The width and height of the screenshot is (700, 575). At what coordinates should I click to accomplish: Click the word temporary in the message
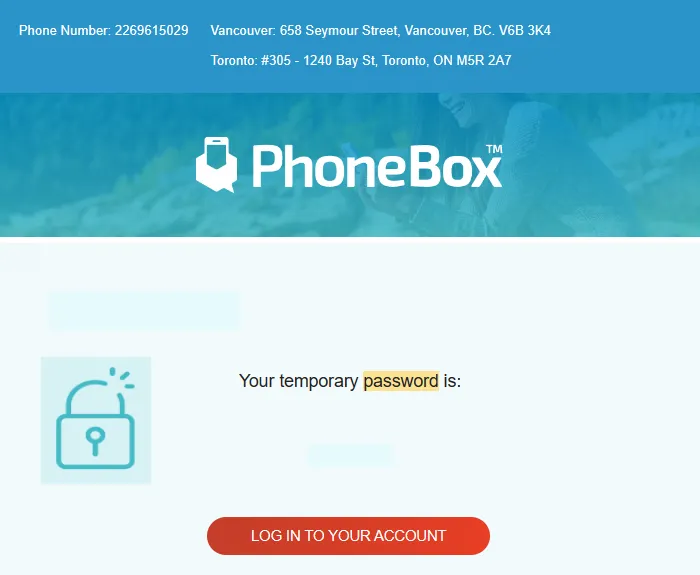click(x=318, y=382)
